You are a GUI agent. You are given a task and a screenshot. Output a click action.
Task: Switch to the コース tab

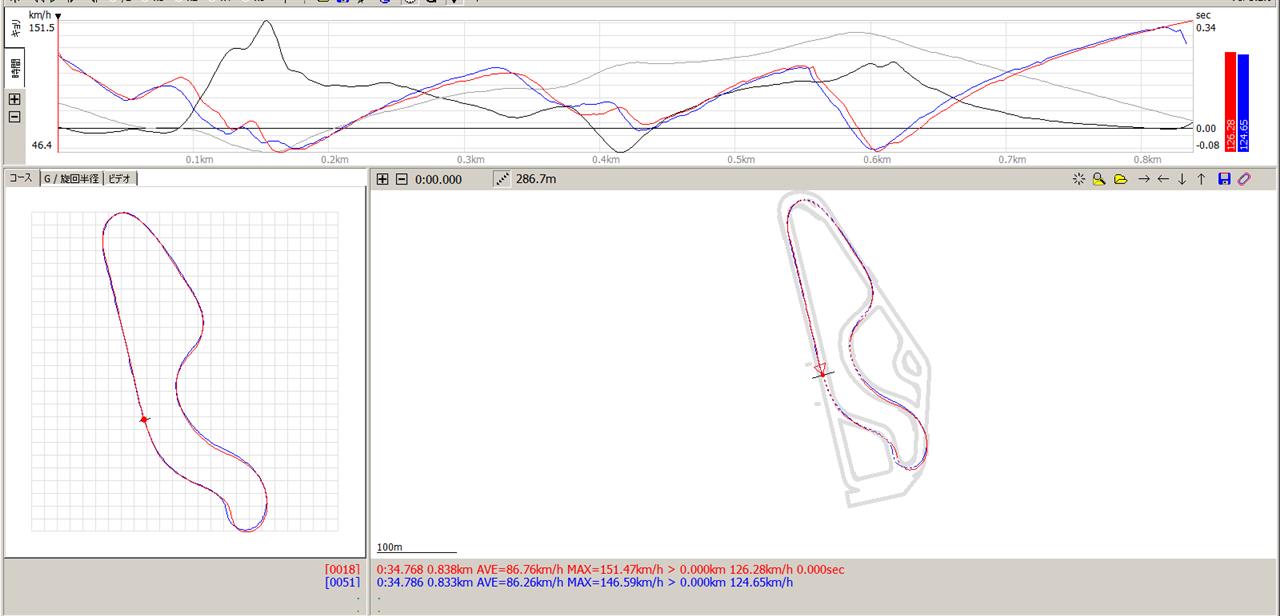tap(20, 178)
